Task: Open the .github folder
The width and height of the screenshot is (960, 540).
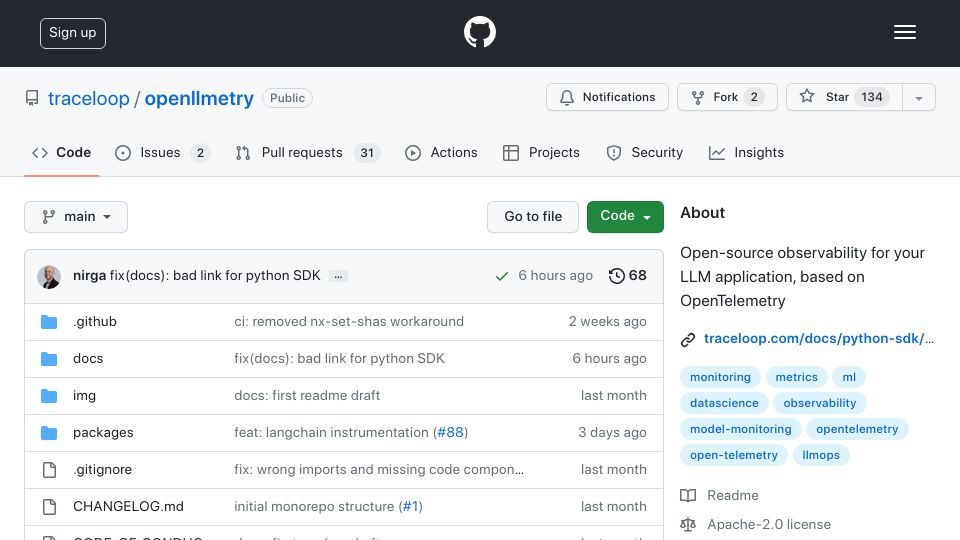Action: click(x=95, y=321)
